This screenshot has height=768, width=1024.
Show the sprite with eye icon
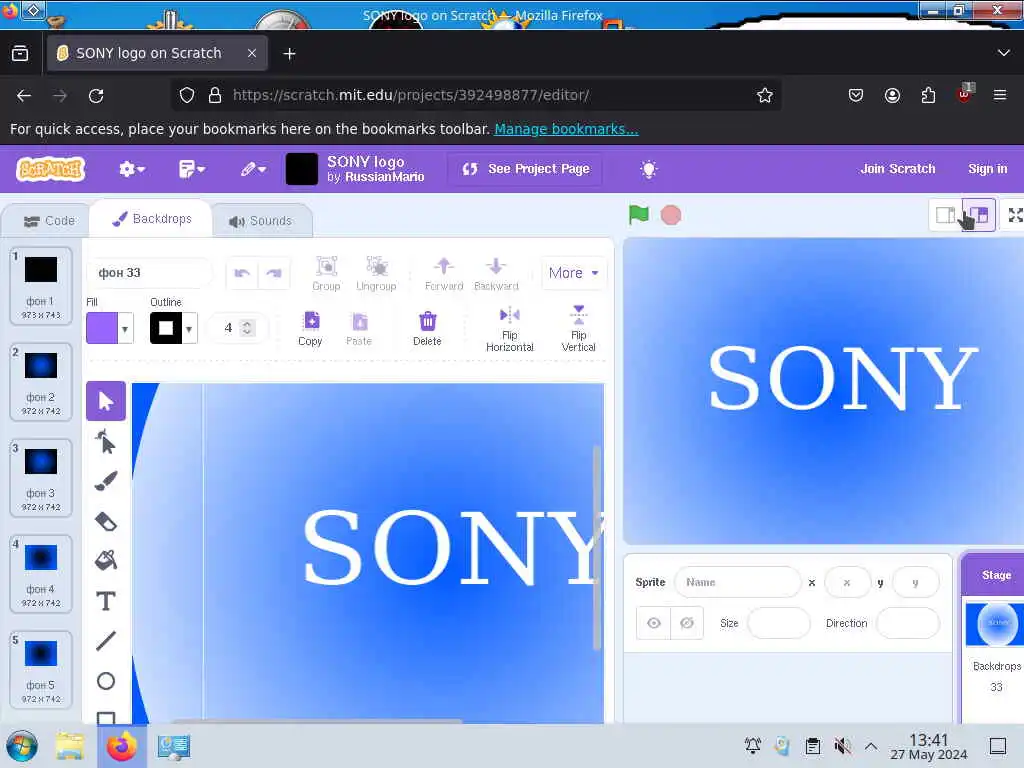[654, 623]
